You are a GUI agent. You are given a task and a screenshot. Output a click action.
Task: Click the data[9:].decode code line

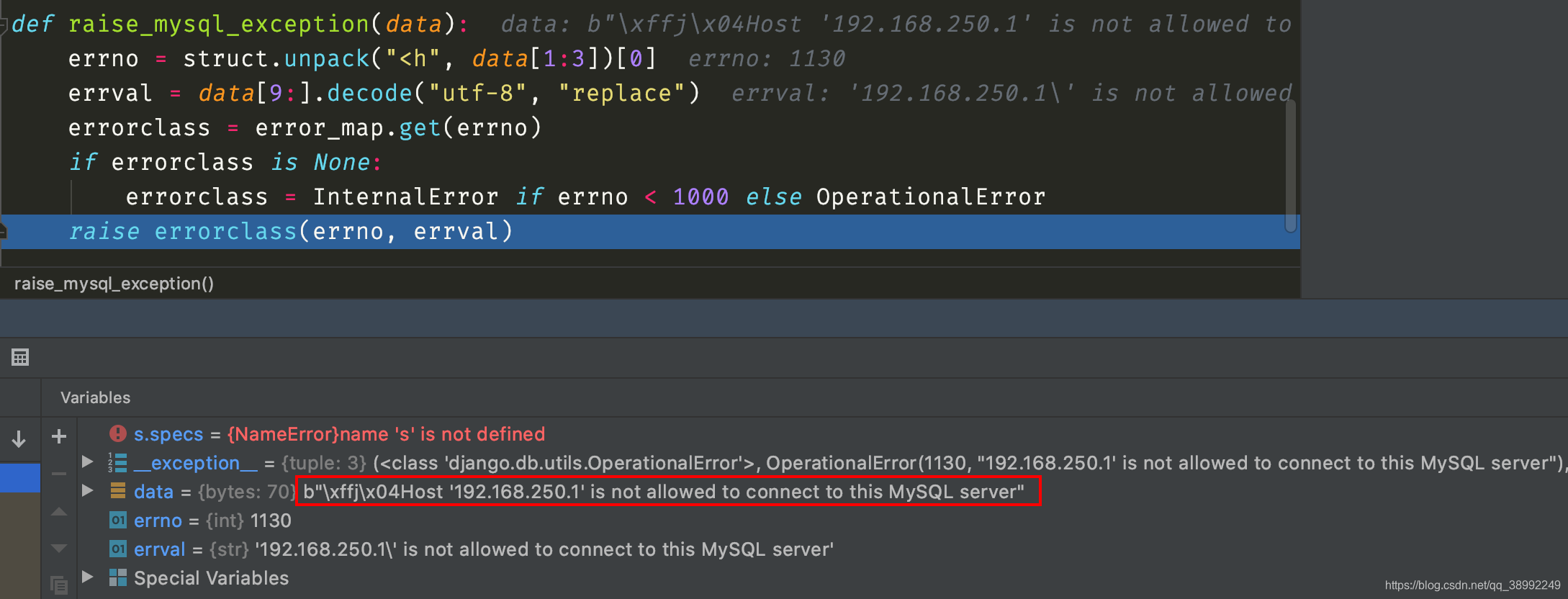[384, 93]
